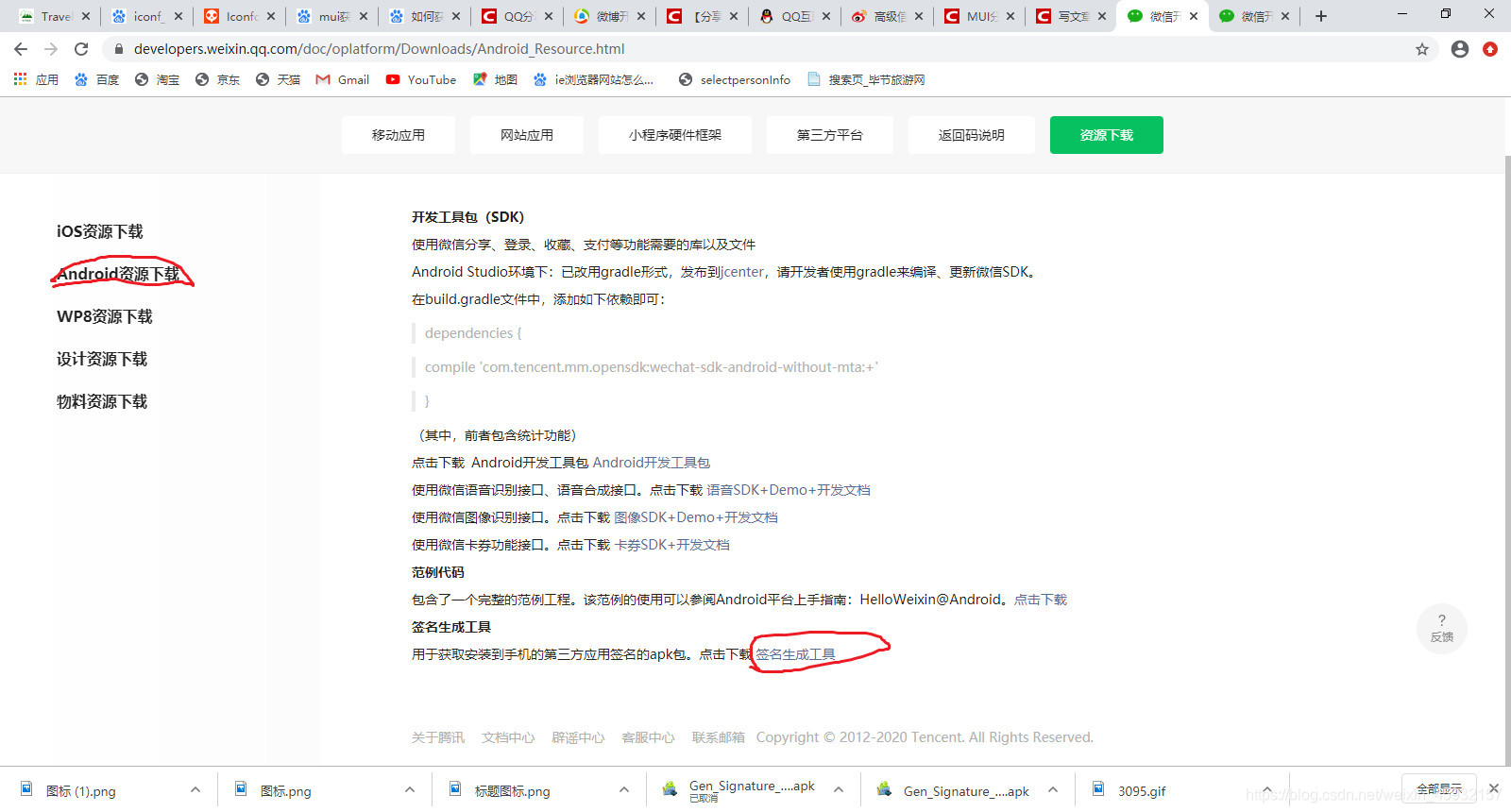Download the 签名生成工具 link
Screen dimensions: 1511x812
pyautogui.click(x=795, y=654)
